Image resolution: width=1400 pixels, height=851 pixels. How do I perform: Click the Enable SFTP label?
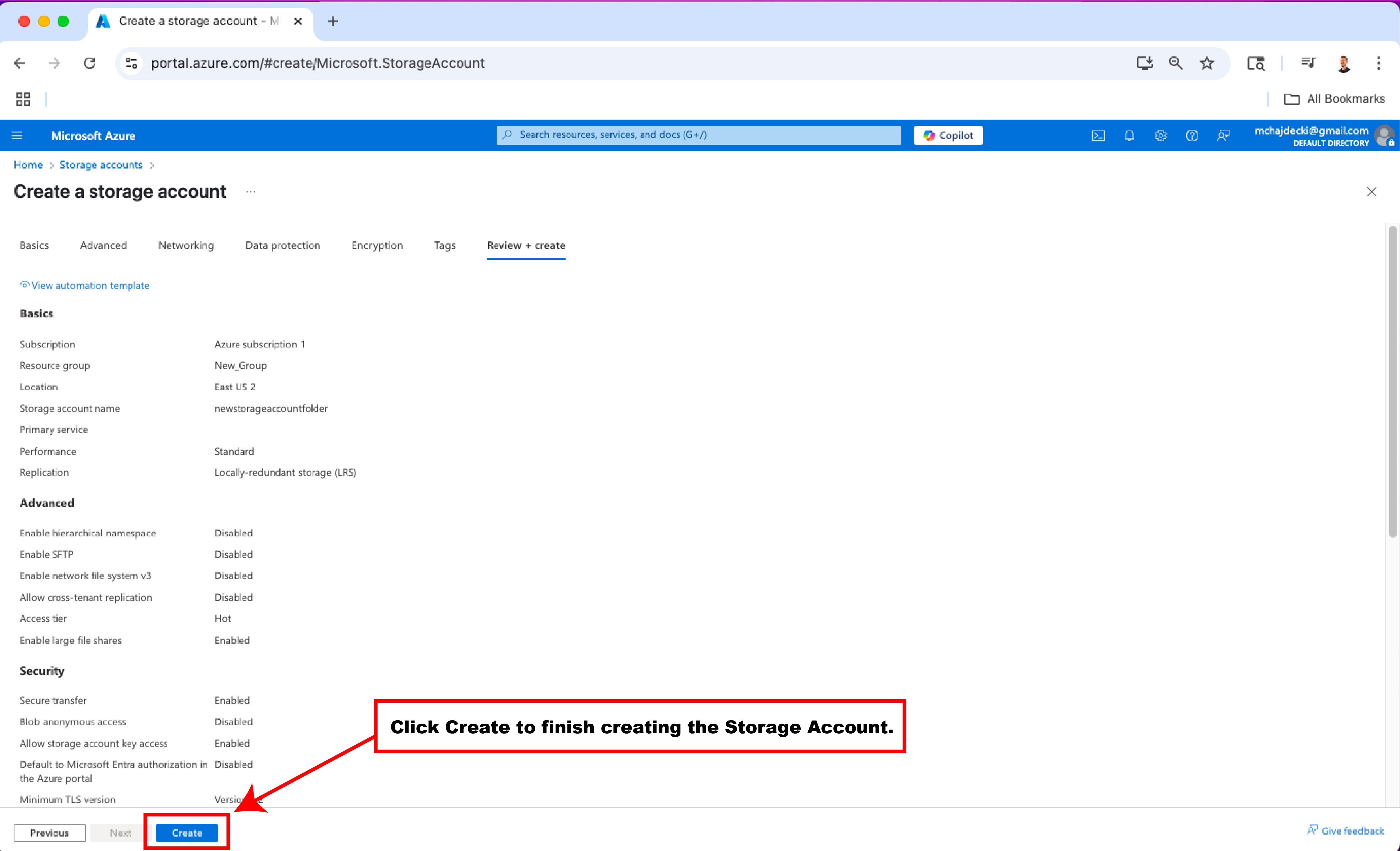[x=47, y=555]
